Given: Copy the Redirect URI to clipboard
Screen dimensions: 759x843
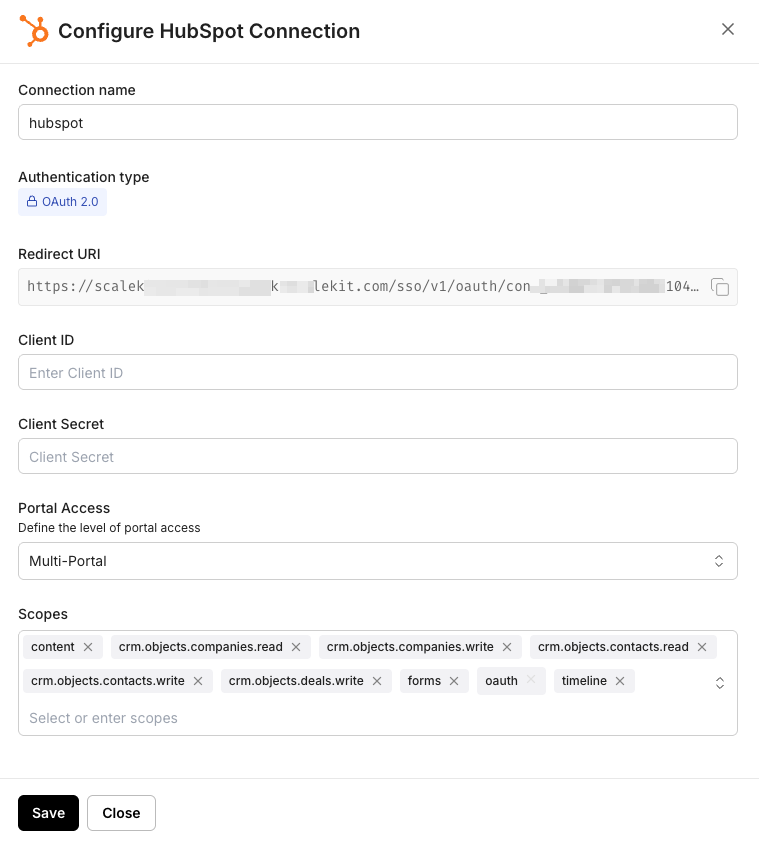Looking at the screenshot, I should (x=720, y=287).
